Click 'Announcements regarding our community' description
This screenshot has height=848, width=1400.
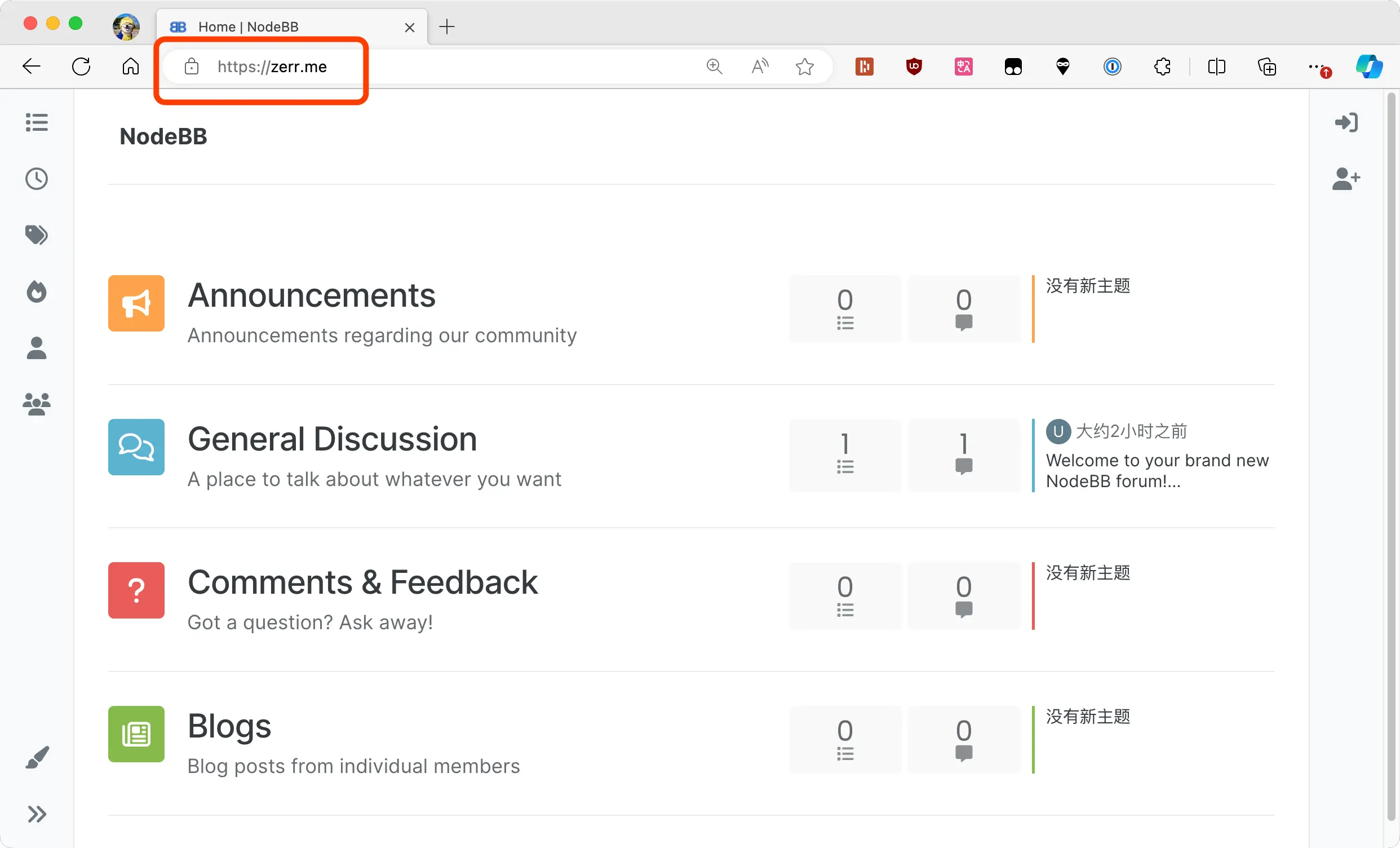tap(382, 335)
